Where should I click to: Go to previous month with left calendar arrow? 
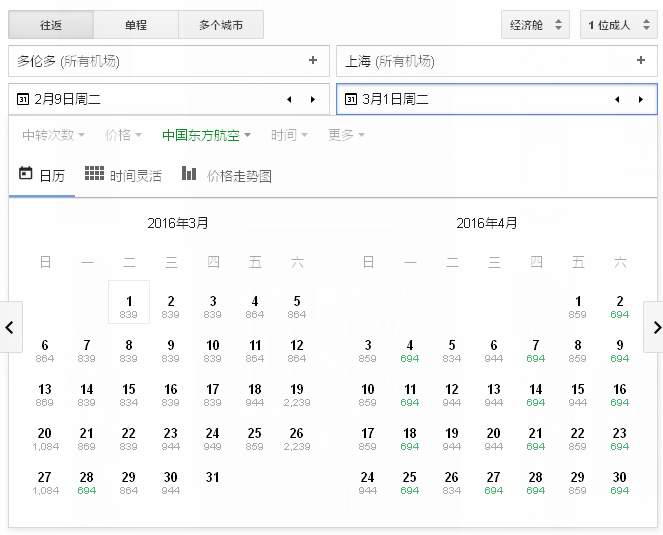click(x=10, y=327)
